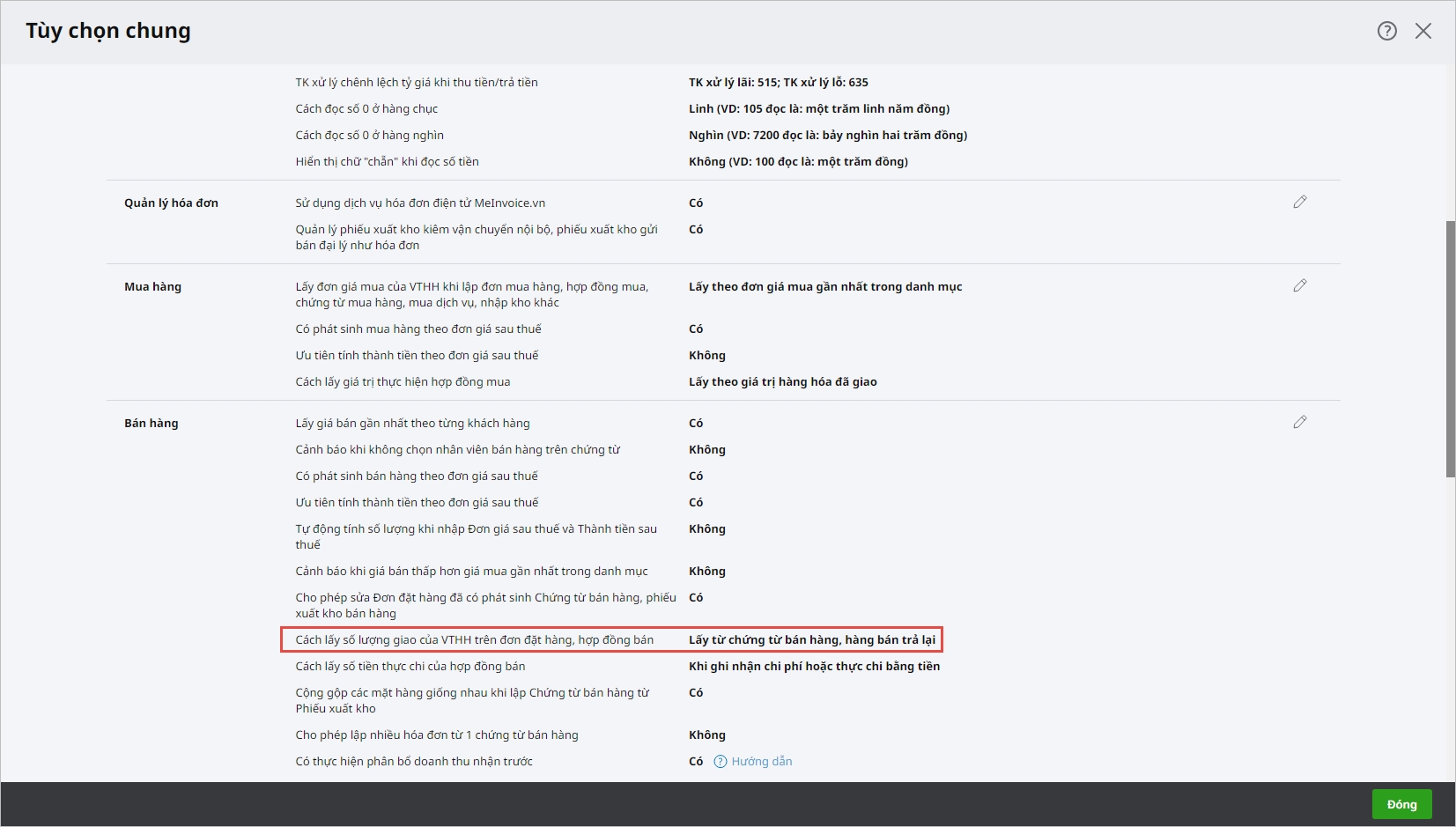
Task: Click highlighted value 'Lấy từ chứng từ bán hàng'
Action: 811,640
